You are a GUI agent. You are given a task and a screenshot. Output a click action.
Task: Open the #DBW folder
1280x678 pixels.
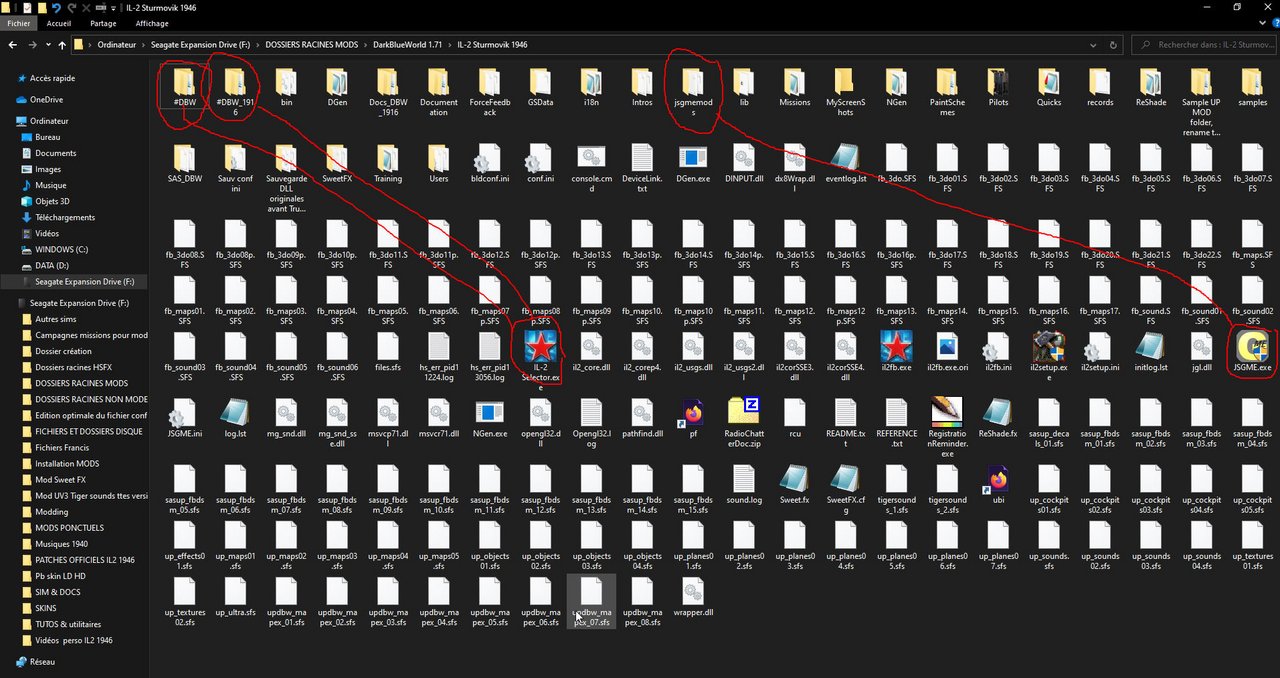[x=183, y=88]
